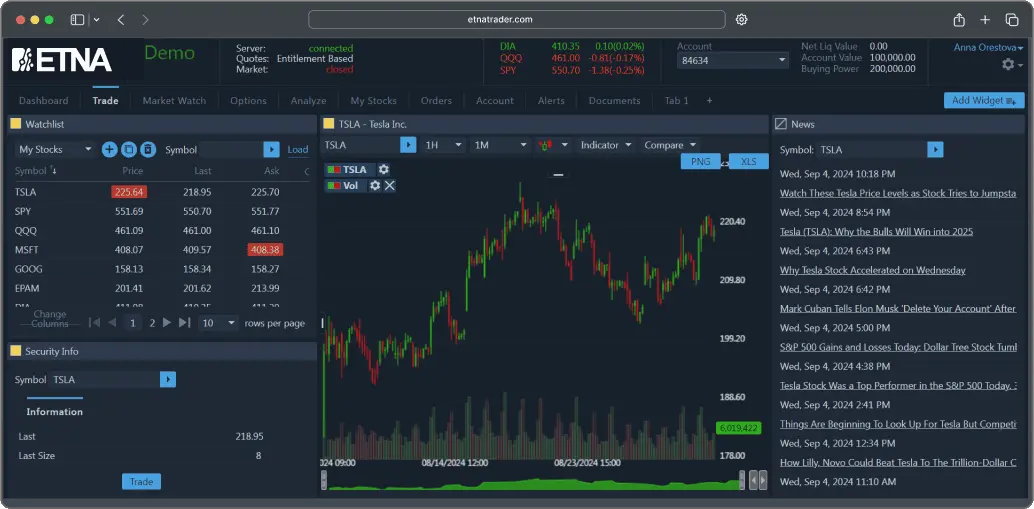Click the News Symbol input field
The width and height of the screenshot is (1034, 509).
[872, 150]
